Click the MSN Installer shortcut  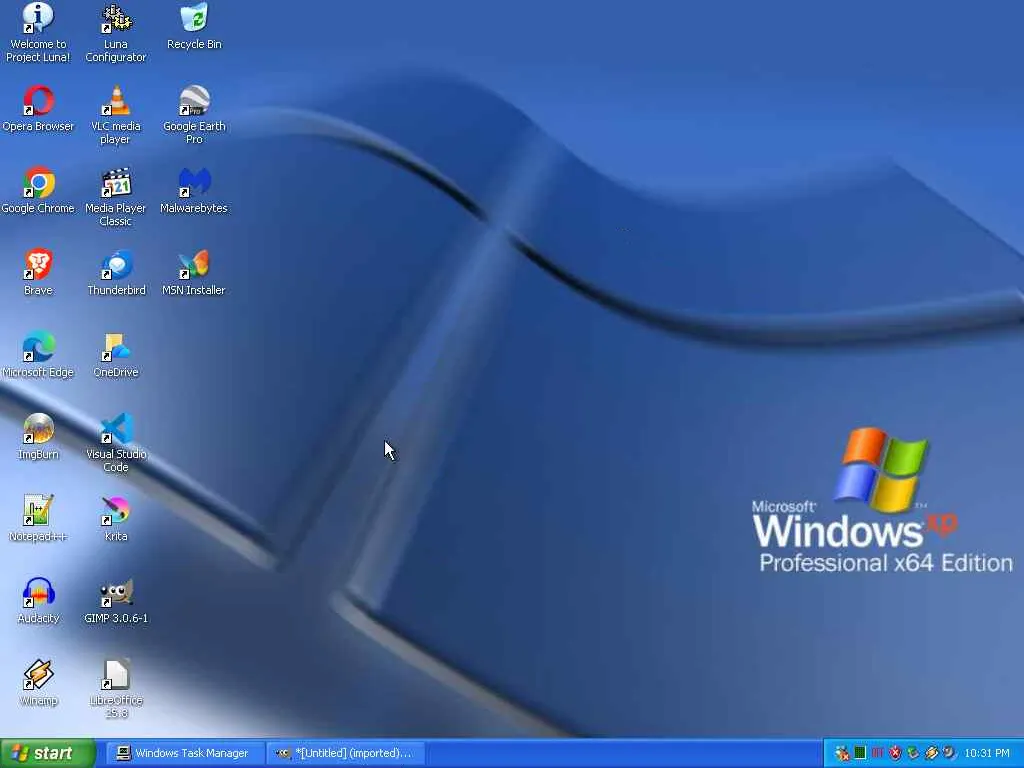(194, 272)
